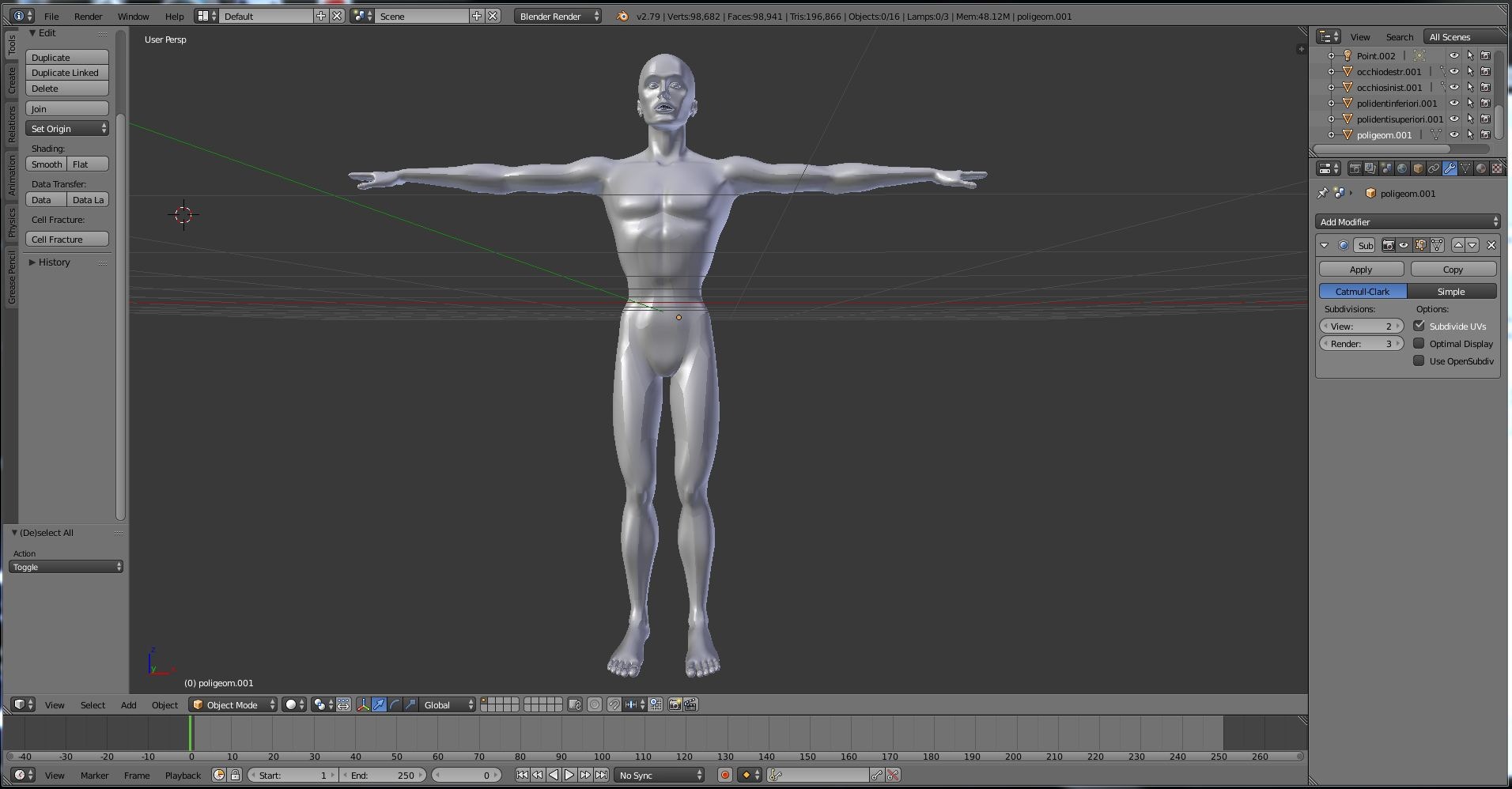This screenshot has height=789, width=1512.
Task: Open the Object Mode selector
Action: coord(232,704)
